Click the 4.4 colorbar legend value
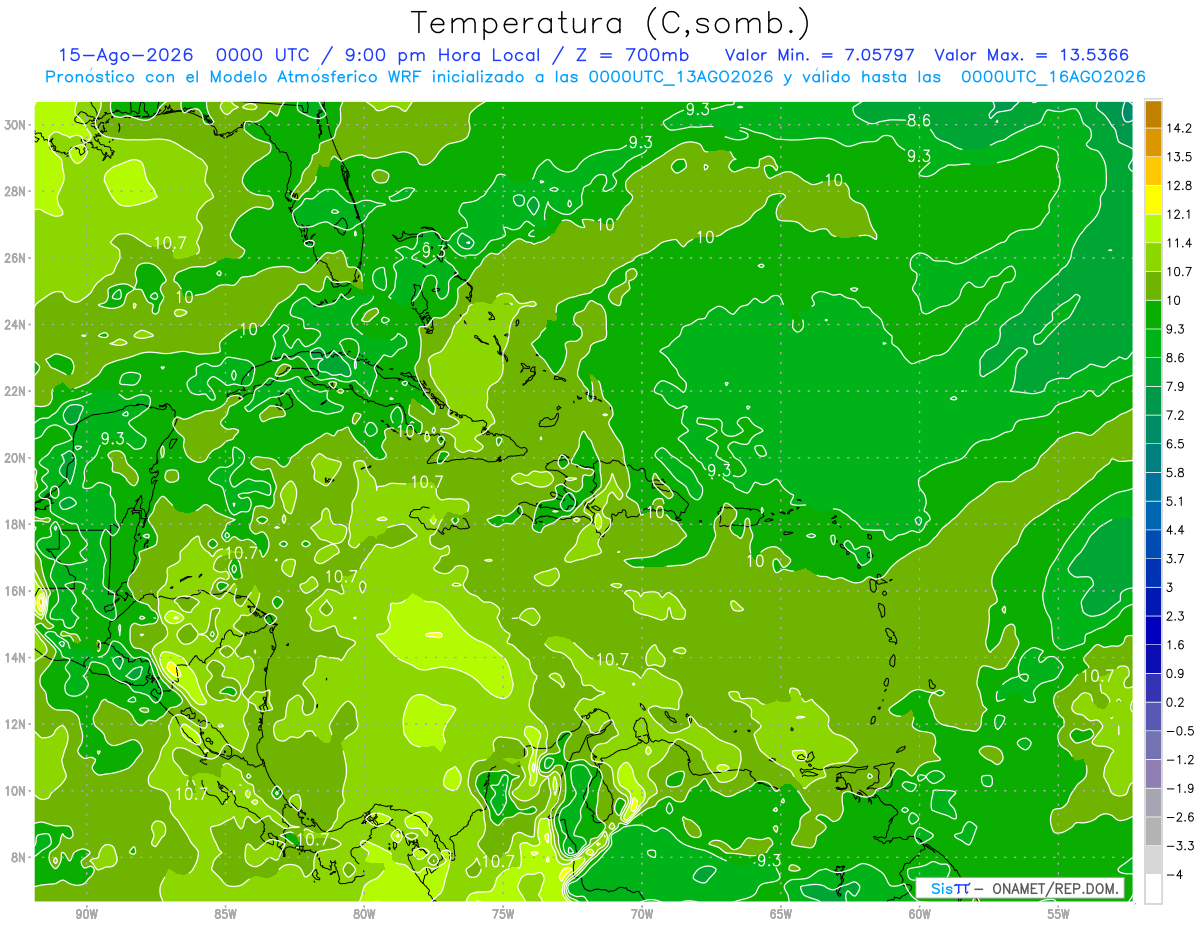Image resolution: width=1200 pixels, height=927 pixels. 1176,530
